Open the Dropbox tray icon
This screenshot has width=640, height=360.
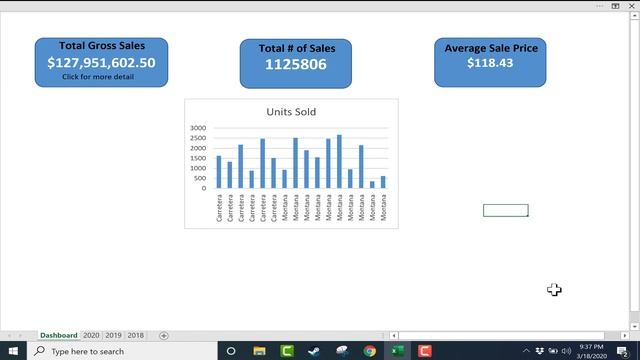coord(540,351)
